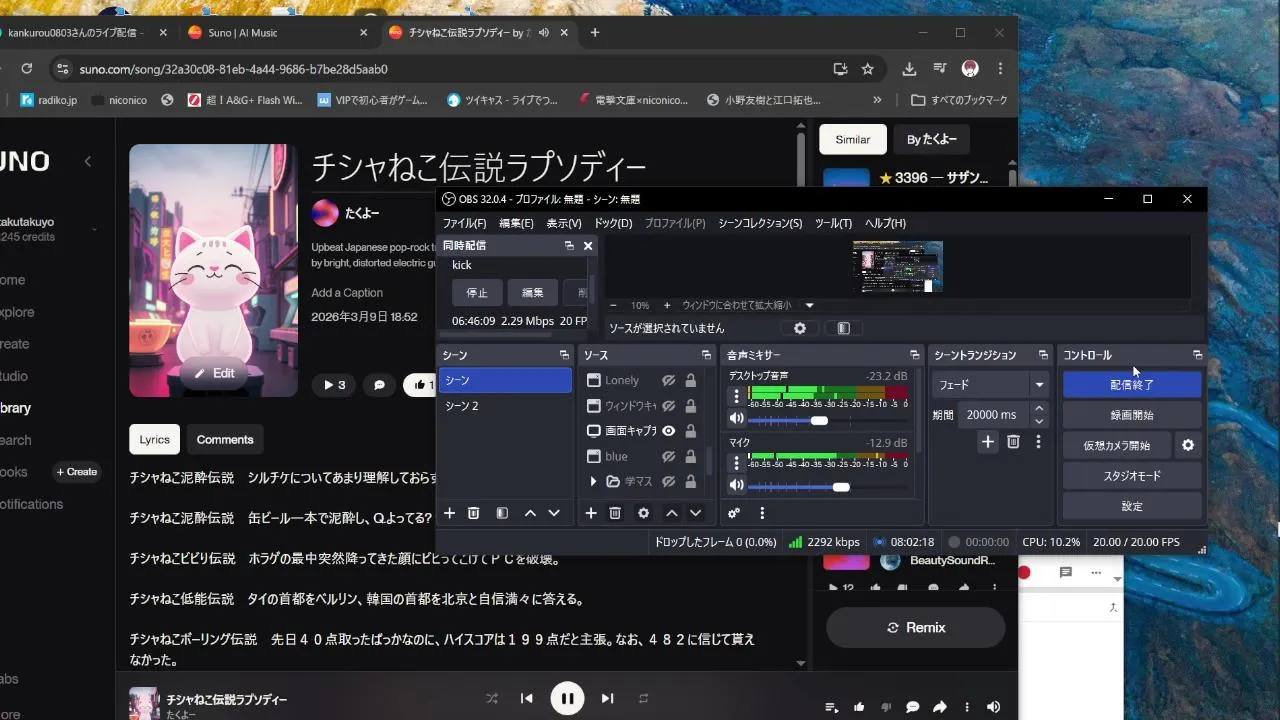This screenshot has height=720, width=1280.
Task: Open audio mixer dock menu dots
Action: point(762,513)
